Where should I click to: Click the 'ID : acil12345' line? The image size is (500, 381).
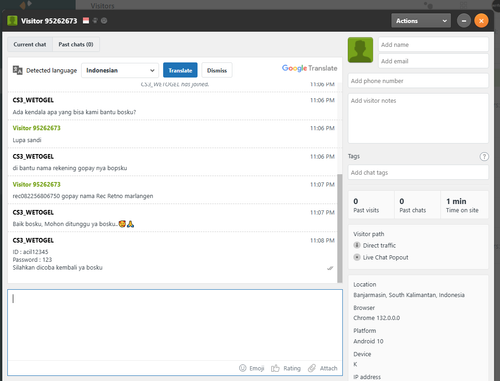30,252
